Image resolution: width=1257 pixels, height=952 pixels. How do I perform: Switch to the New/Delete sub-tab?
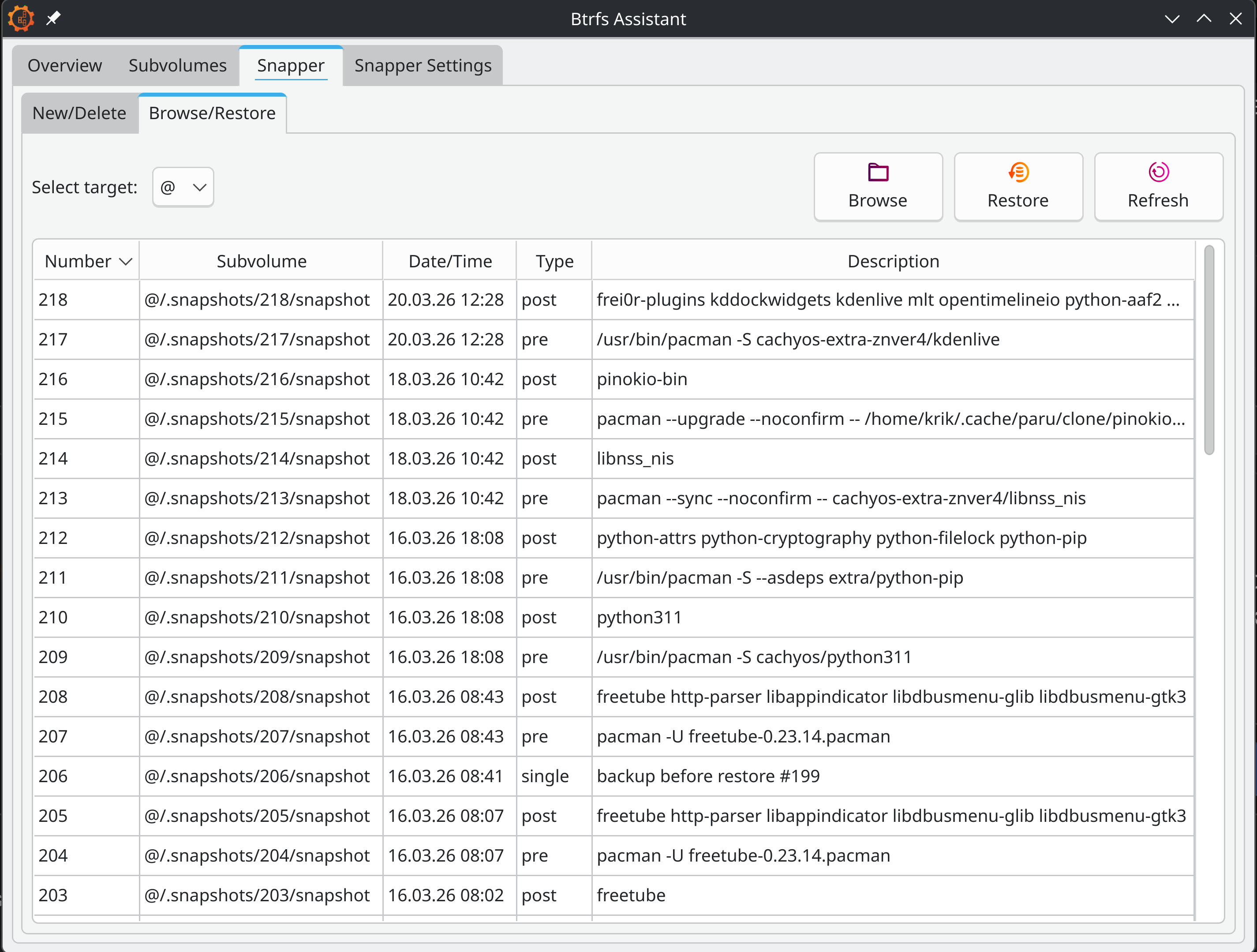pos(79,113)
